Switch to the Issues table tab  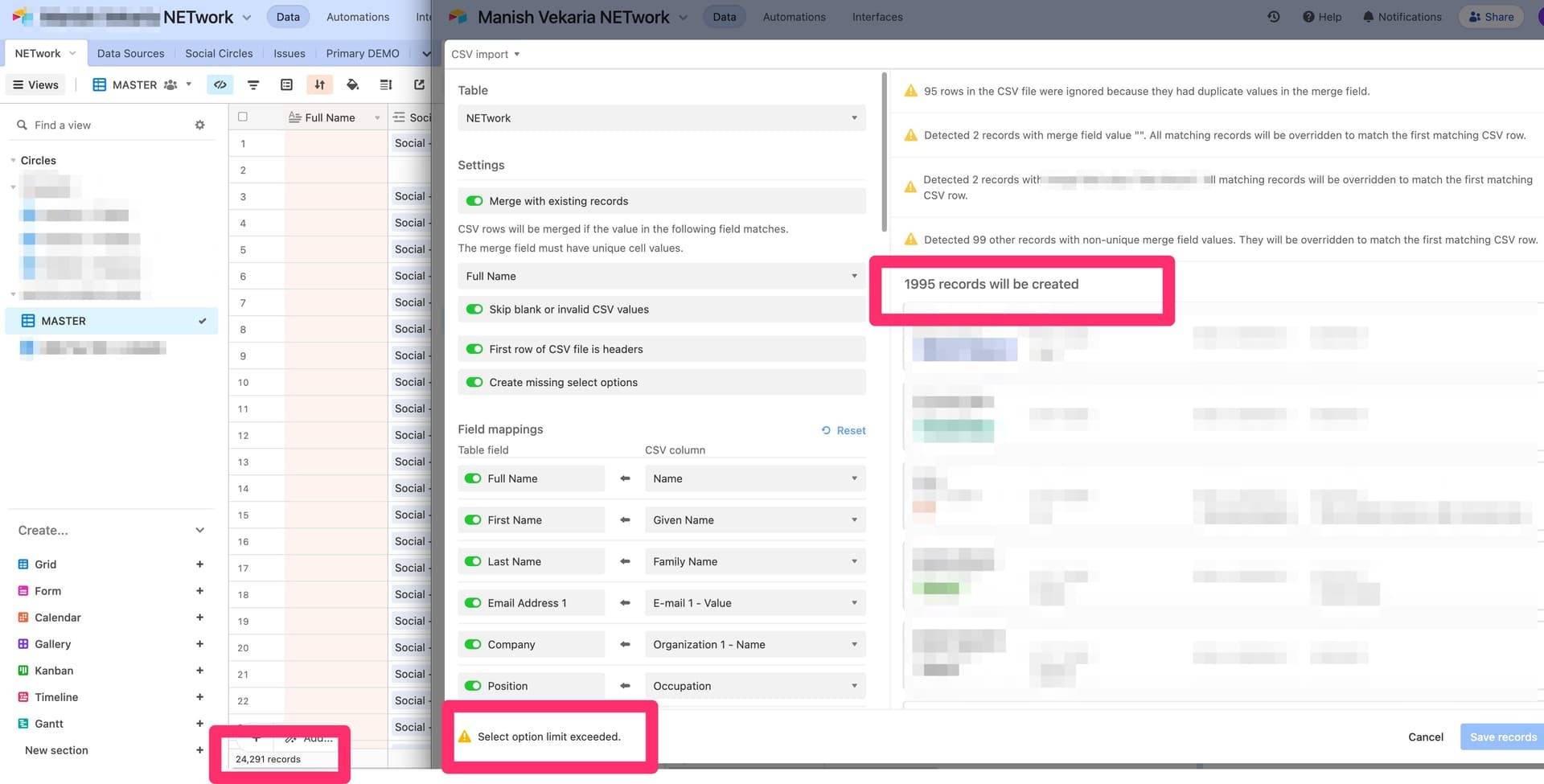pyautogui.click(x=289, y=53)
